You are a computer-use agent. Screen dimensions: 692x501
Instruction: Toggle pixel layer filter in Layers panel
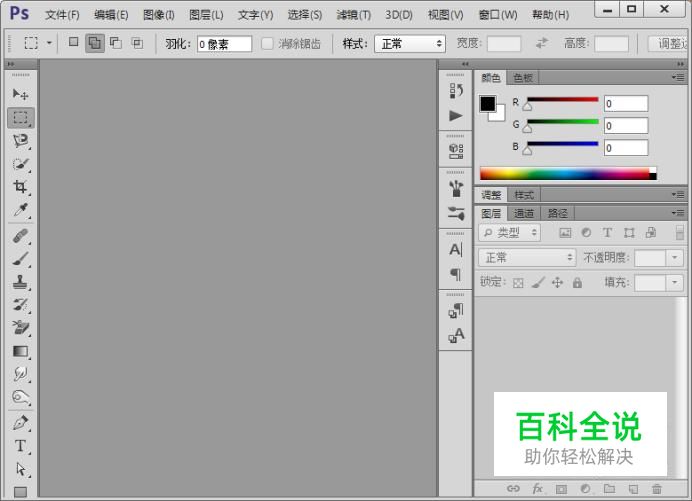pyautogui.click(x=565, y=233)
